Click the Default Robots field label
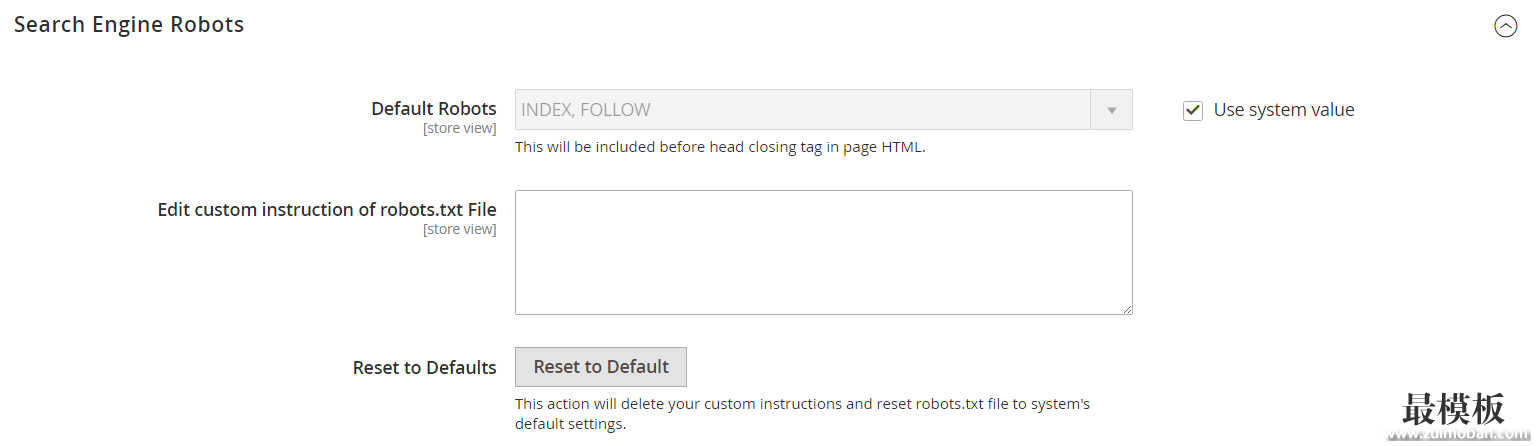This screenshot has height=446, width=1536. click(x=434, y=108)
